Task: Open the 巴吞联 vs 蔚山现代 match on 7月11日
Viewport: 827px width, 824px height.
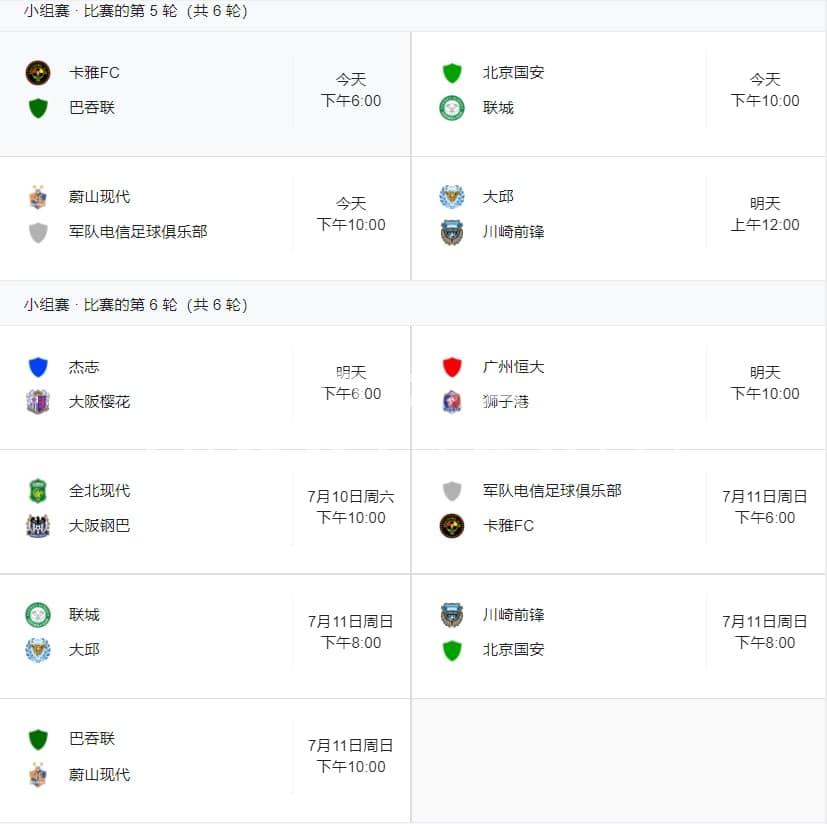Action: (x=205, y=760)
